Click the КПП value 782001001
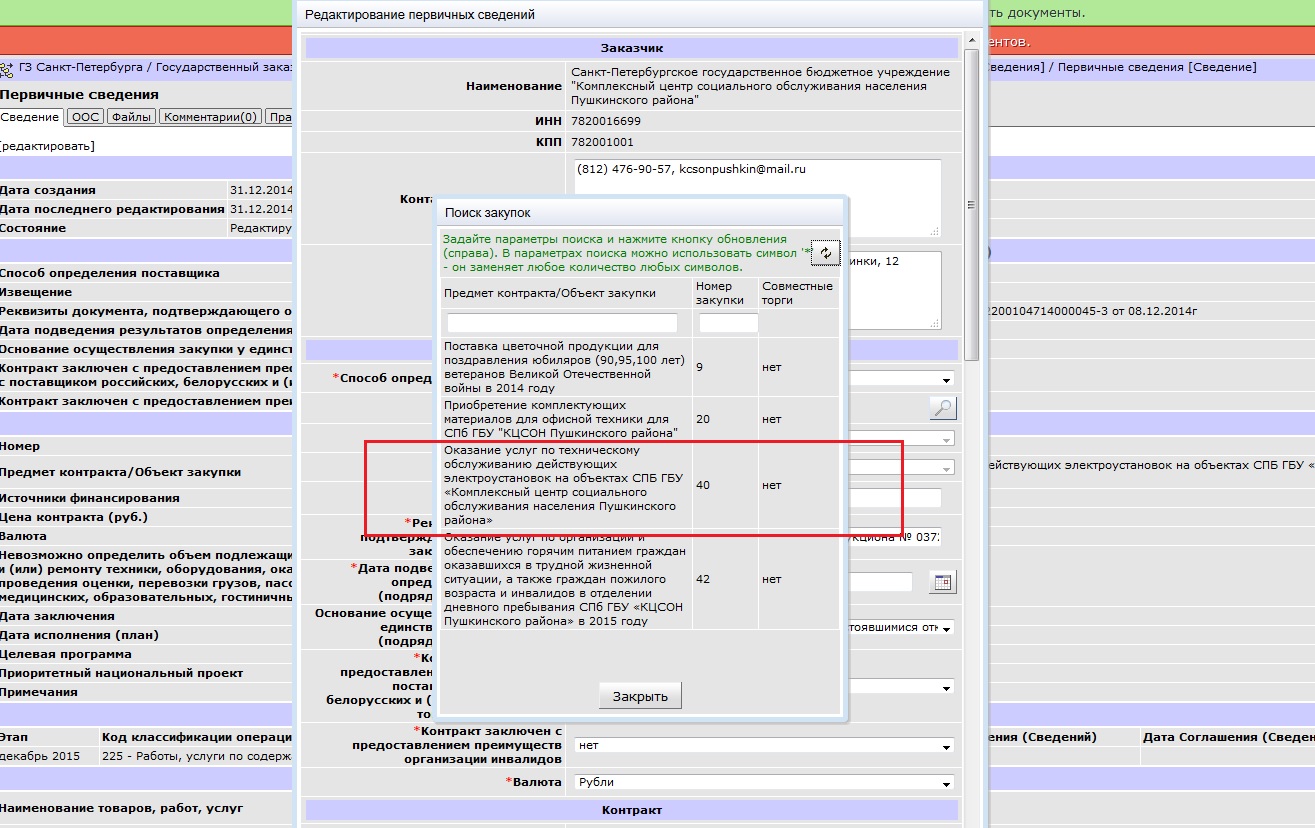Image resolution: width=1315 pixels, height=828 pixels. click(x=602, y=142)
